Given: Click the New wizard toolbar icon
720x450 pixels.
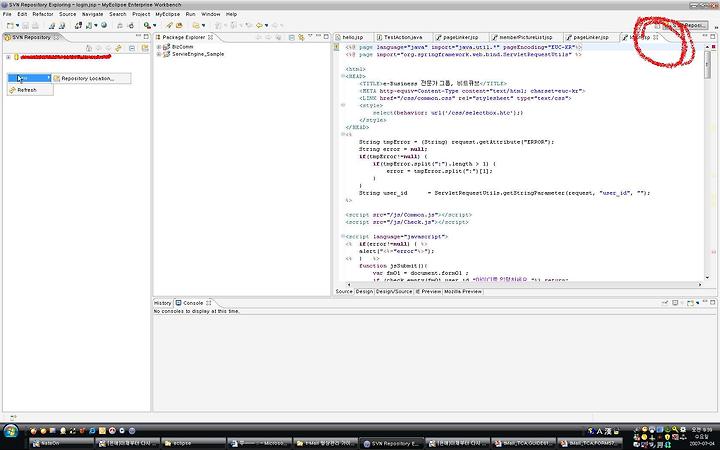Looking at the screenshot, I should point(10,26).
